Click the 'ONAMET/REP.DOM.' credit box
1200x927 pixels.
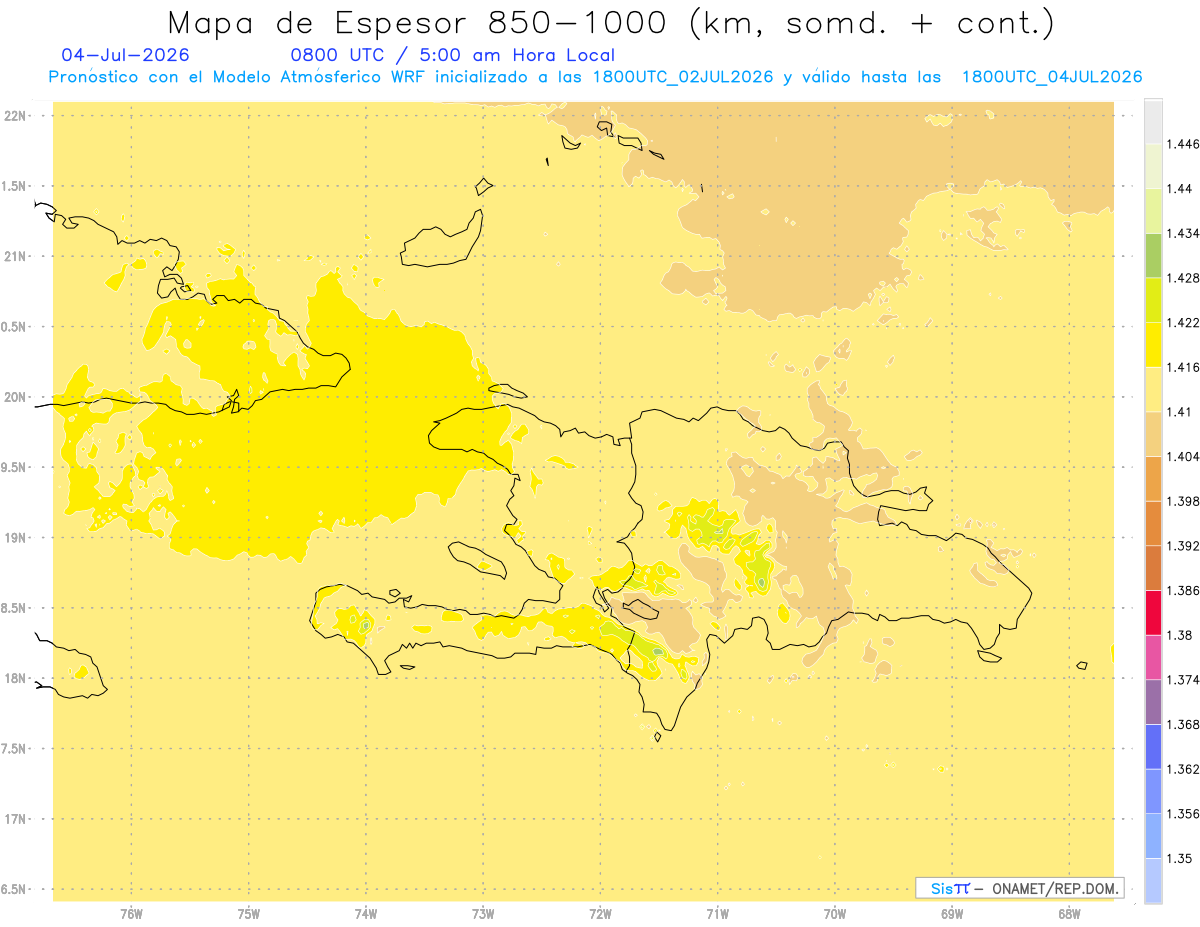pyautogui.click(x=1019, y=888)
